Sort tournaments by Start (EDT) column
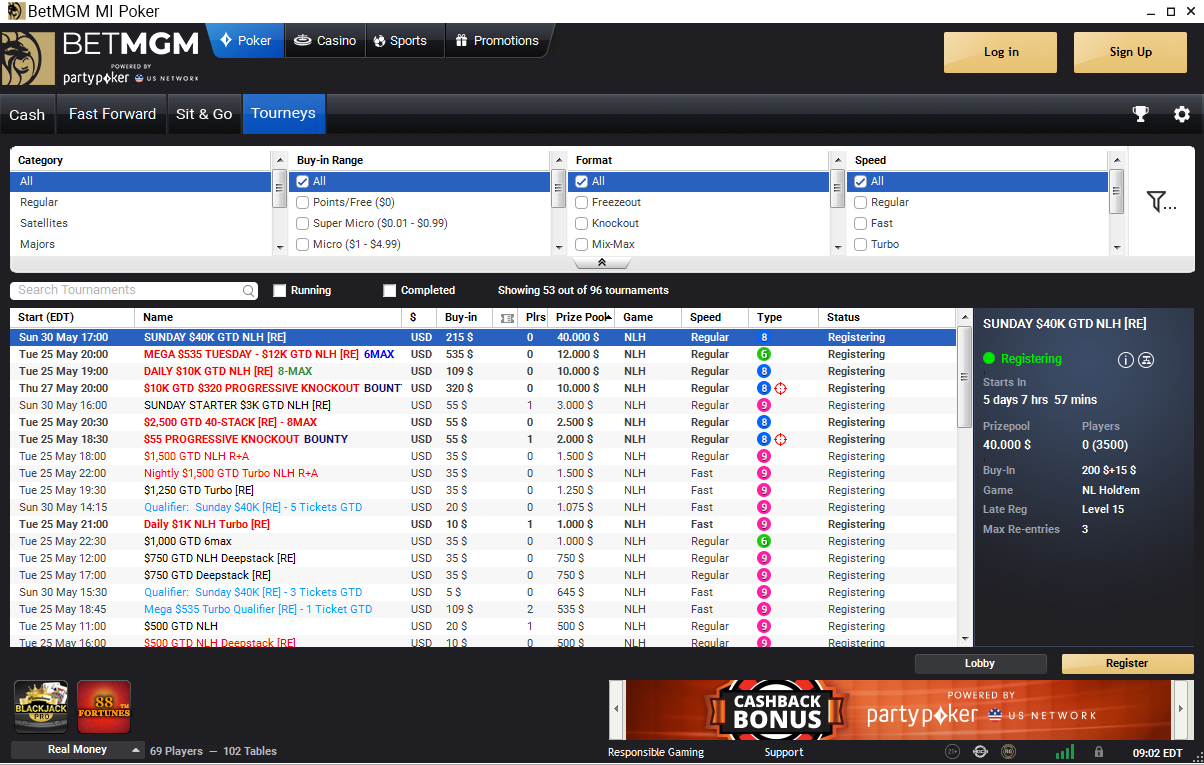Image resolution: width=1204 pixels, height=765 pixels. click(72, 318)
